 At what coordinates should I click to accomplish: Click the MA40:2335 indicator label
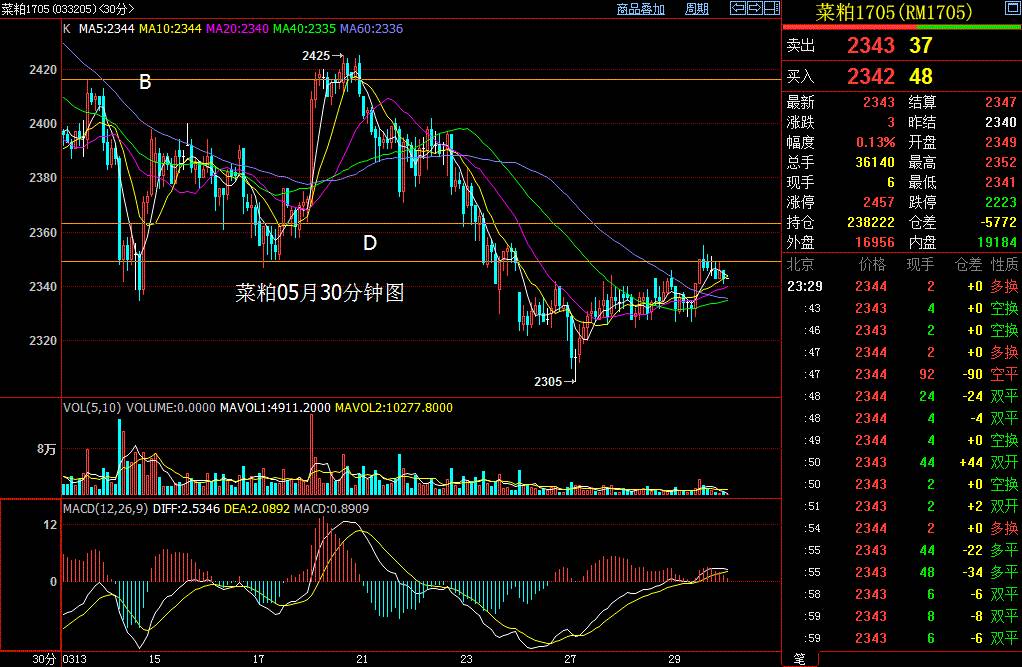[304, 29]
